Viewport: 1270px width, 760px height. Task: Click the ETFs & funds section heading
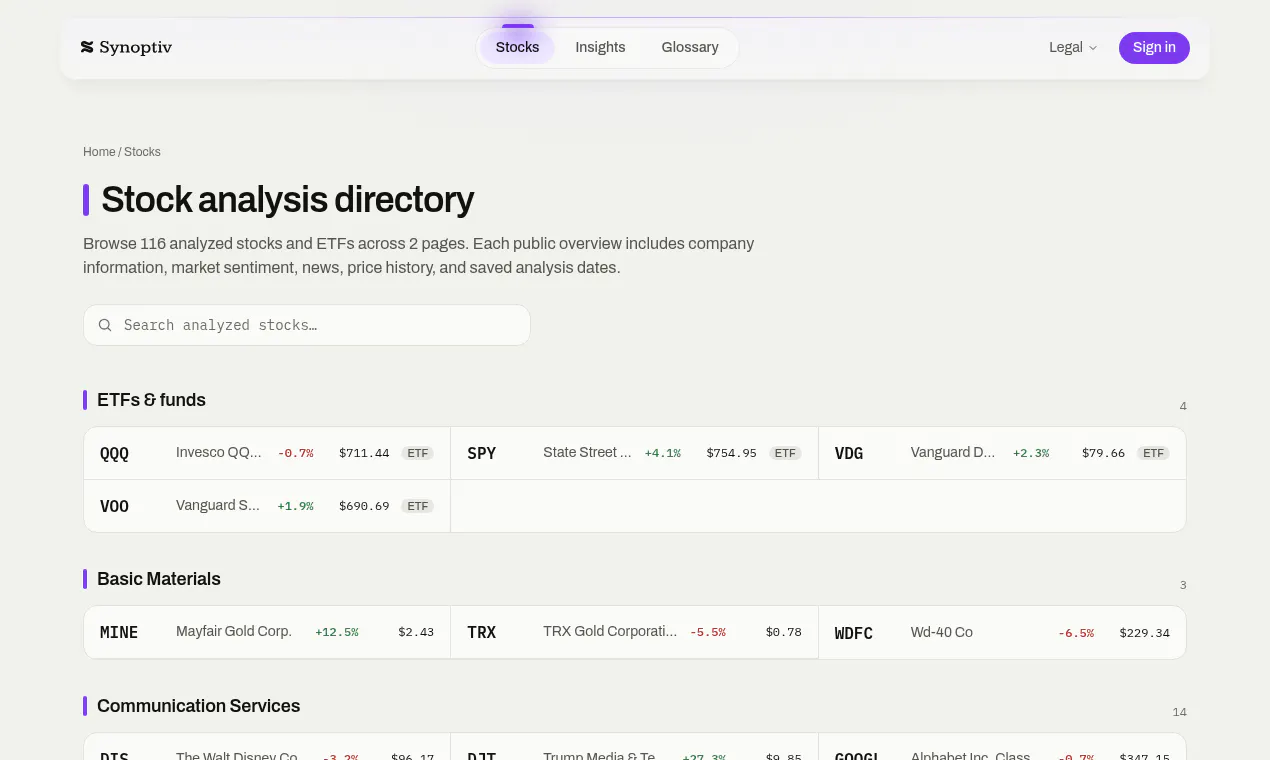151,400
